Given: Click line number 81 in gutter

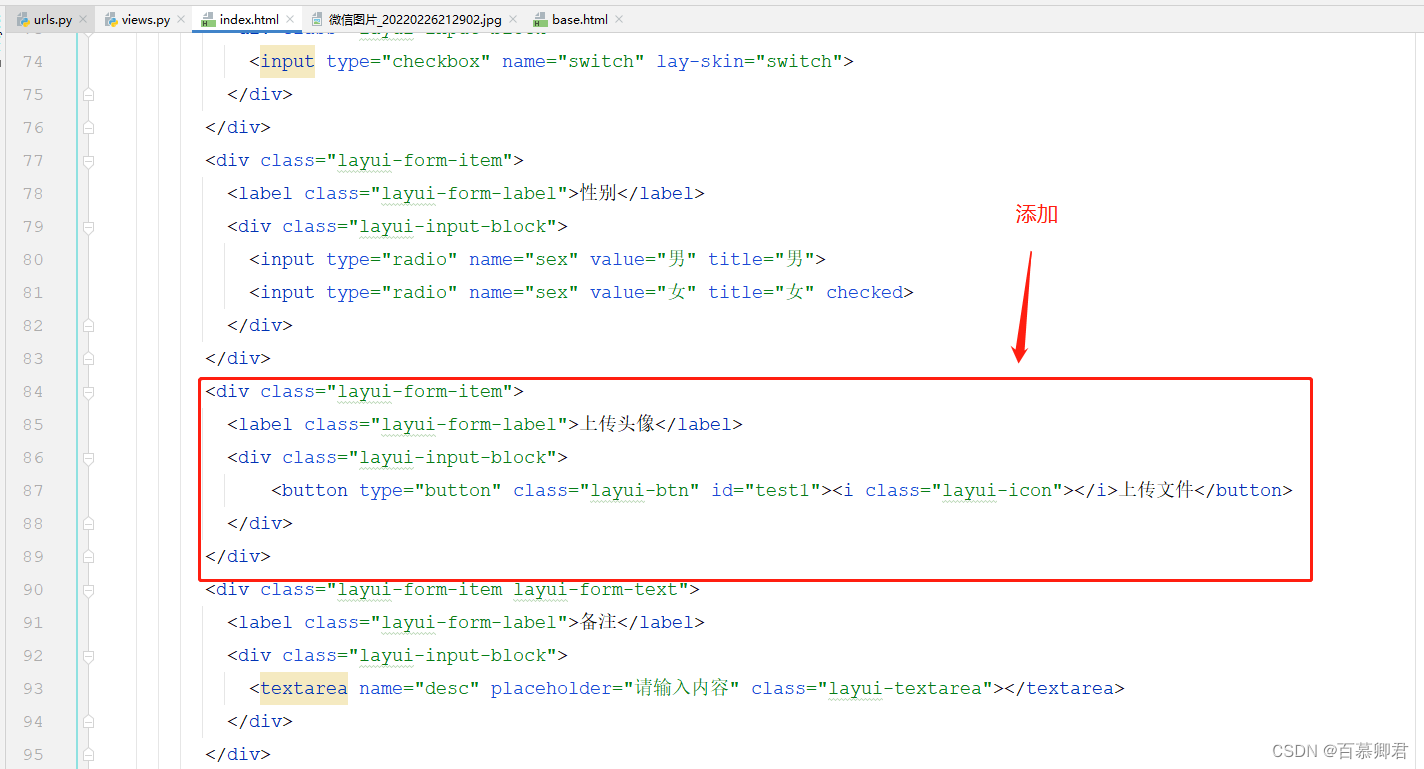Looking at the screenshot, I should pyautogui.click(x=33, y=293).
